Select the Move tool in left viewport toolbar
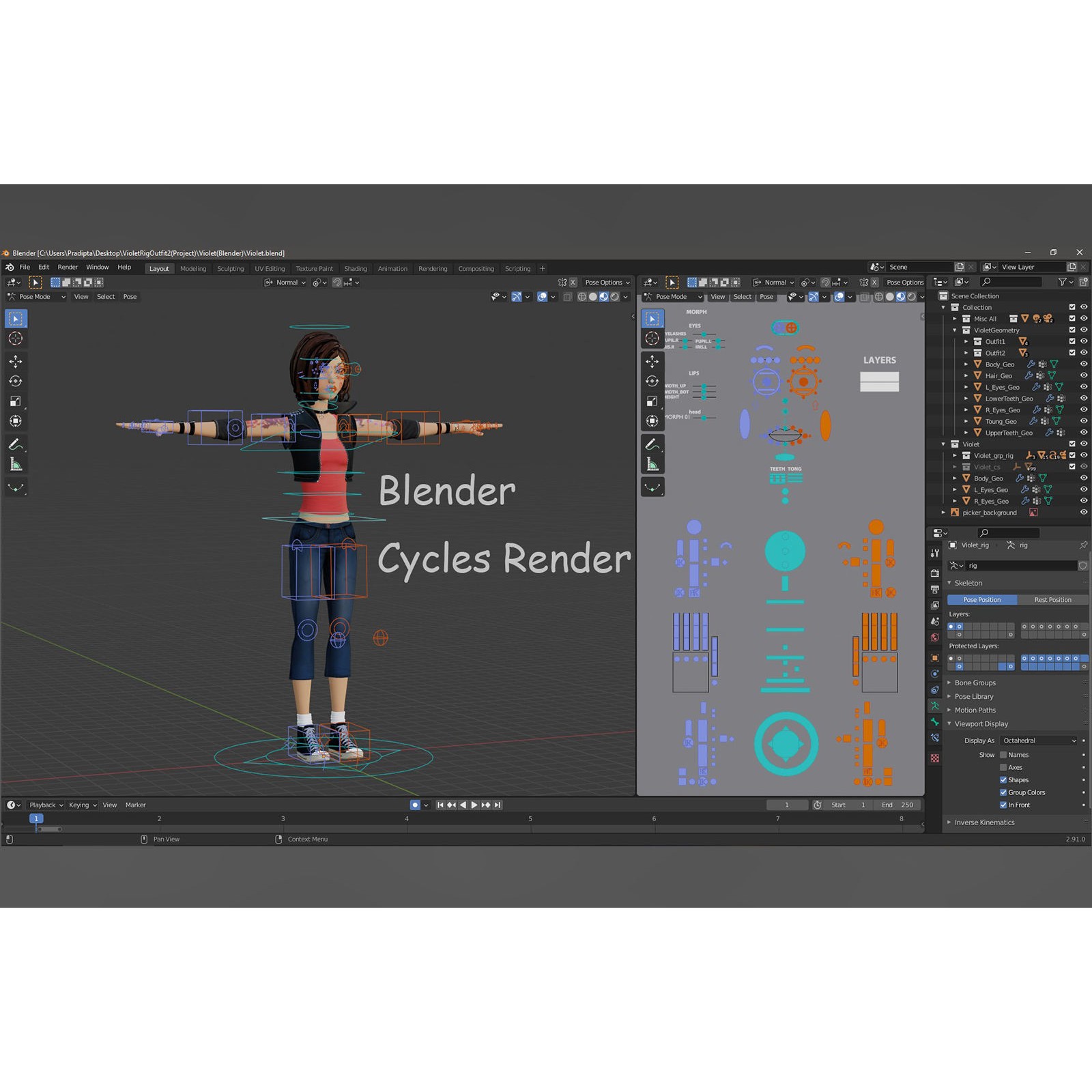The width and height of the screenshot is (1092, 1092). (x=16, y=361)
